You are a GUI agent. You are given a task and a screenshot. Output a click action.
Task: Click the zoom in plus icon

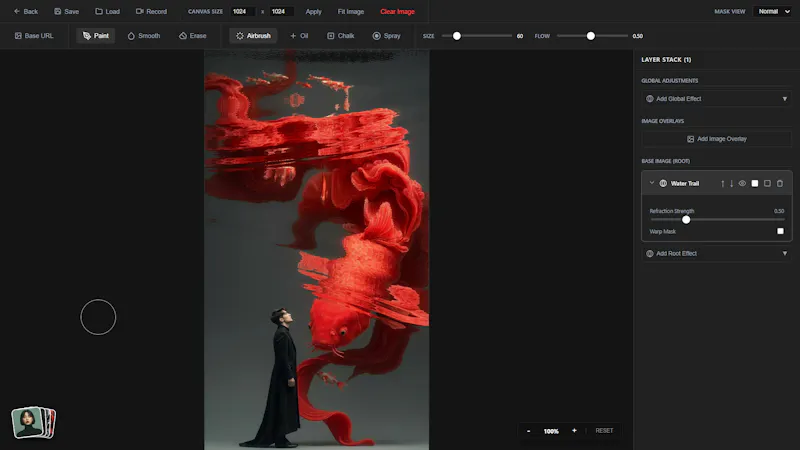pos(574,431)
